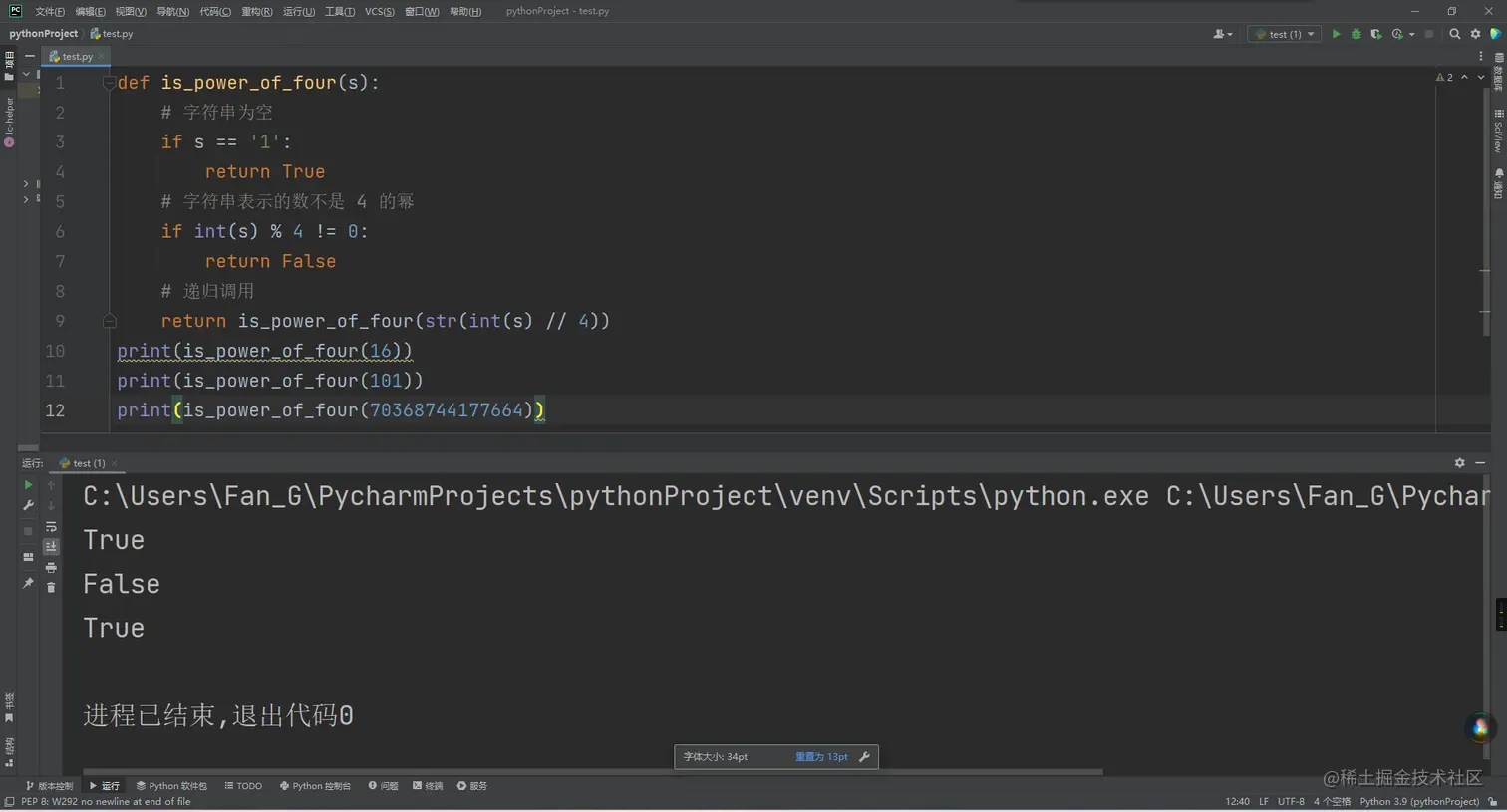Click the up arrow in the Run console toolbar
Viewport: 1507px width, 812px height.
pyautogui.click(x=51, y=485)
